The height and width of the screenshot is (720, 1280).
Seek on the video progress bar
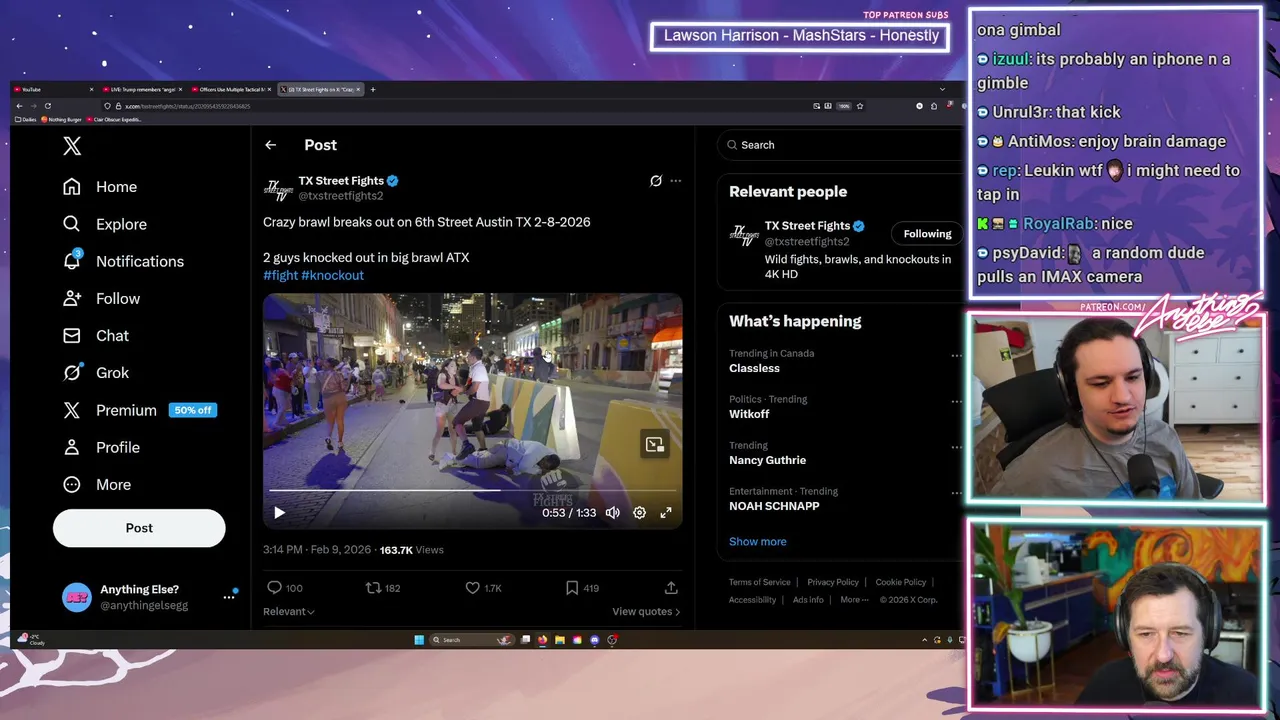(x=473, y=491)
